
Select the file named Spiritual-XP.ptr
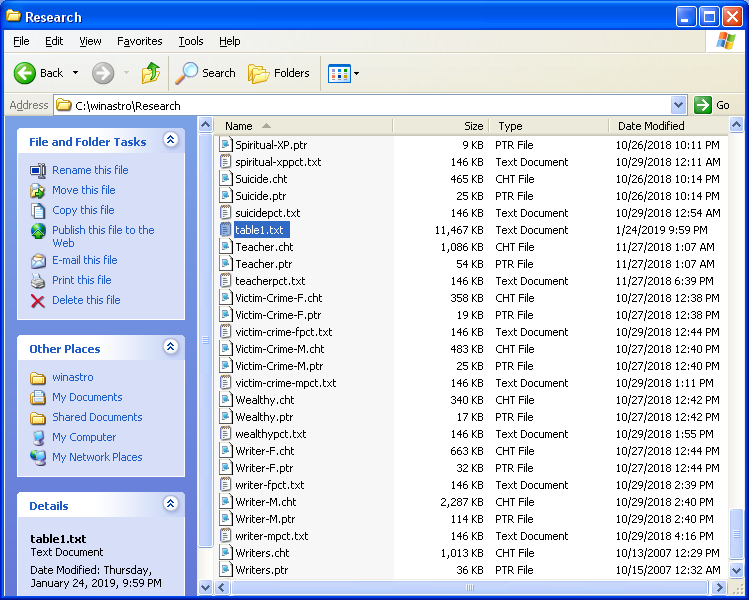pos(271,145)
